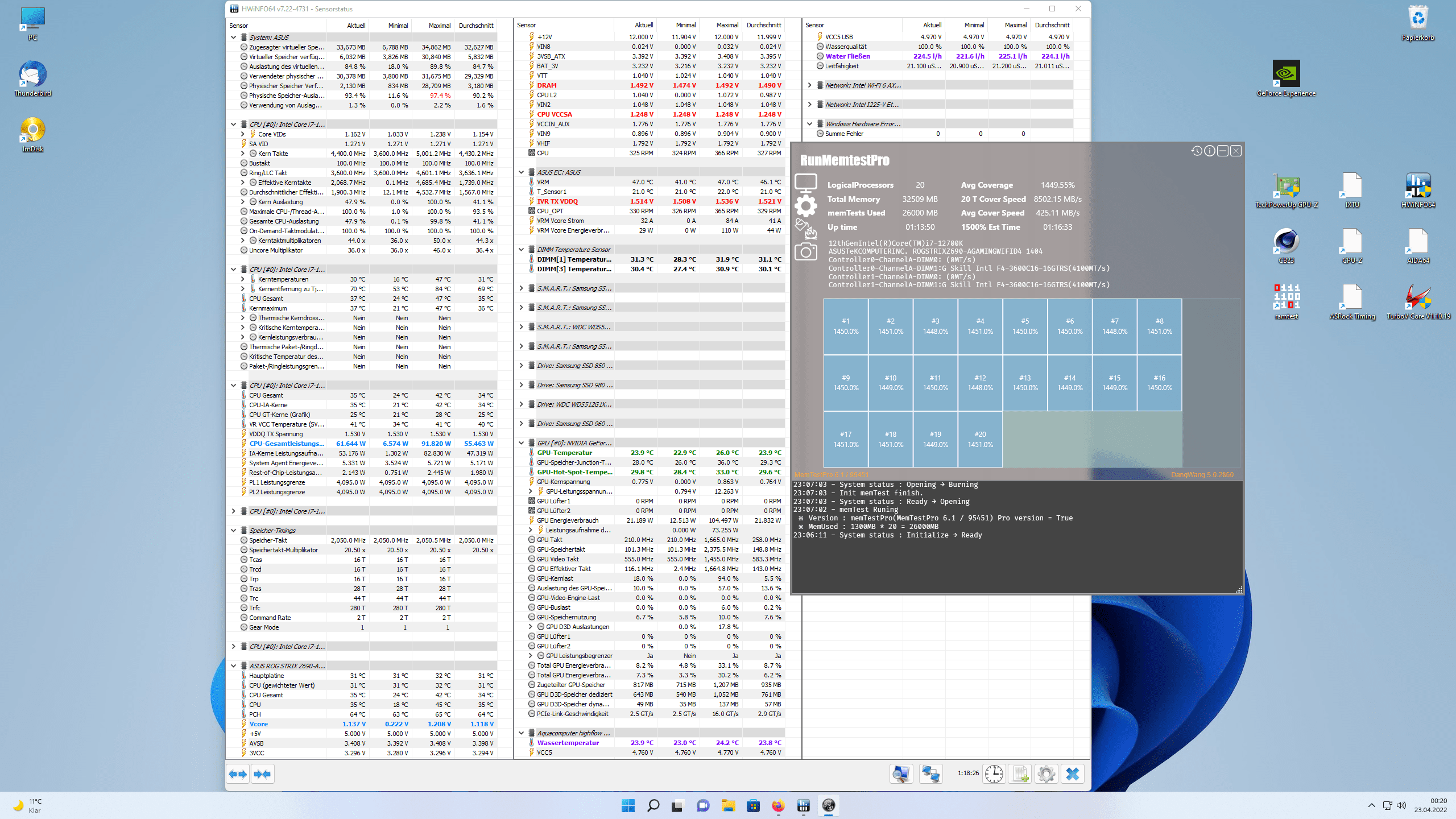Screen dimensions: 1456x819
Task: Collapse Speicher-Timings sensor group
Action: (233, 531)
